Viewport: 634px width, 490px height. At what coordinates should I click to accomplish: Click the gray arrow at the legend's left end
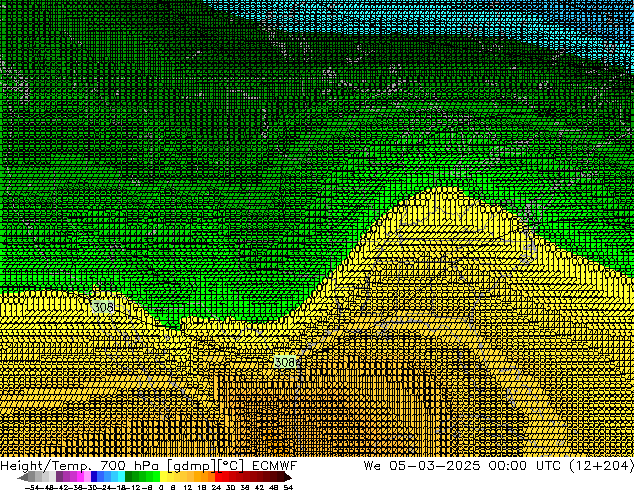tap(23, 477)
